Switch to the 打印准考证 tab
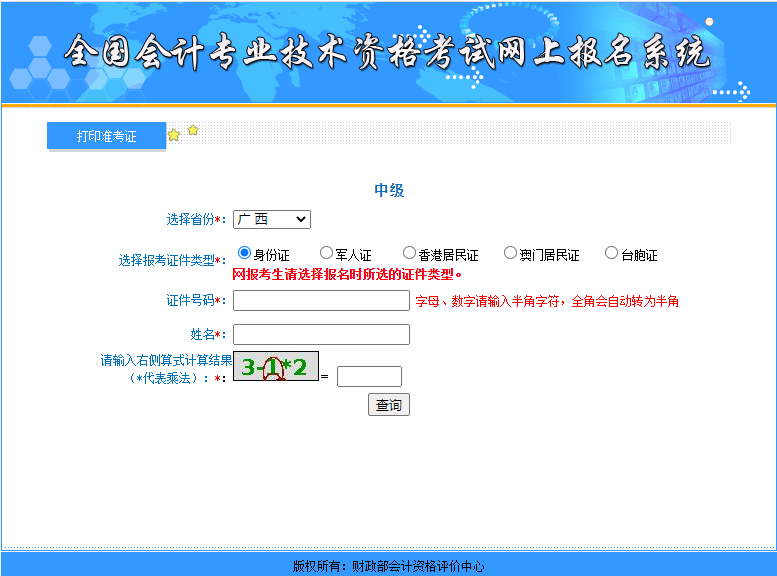This screenshot has width=777, height=576. pyautogui.click(x=106, y=136)
